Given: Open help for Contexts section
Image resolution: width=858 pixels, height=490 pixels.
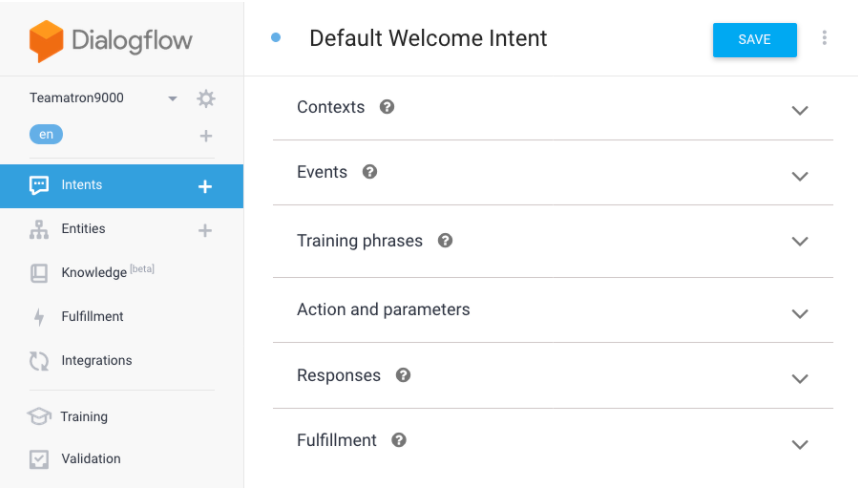Looking at the screenshot, I should tap(387, 107).
